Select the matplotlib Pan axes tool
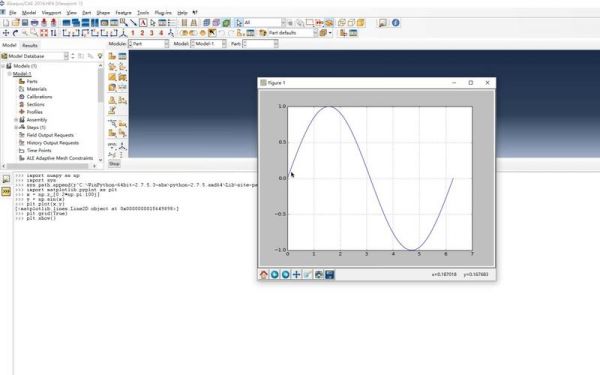Image resolution: width=600 pixels, height=375 pixels. pyautogui.click(x=296, y=274)
